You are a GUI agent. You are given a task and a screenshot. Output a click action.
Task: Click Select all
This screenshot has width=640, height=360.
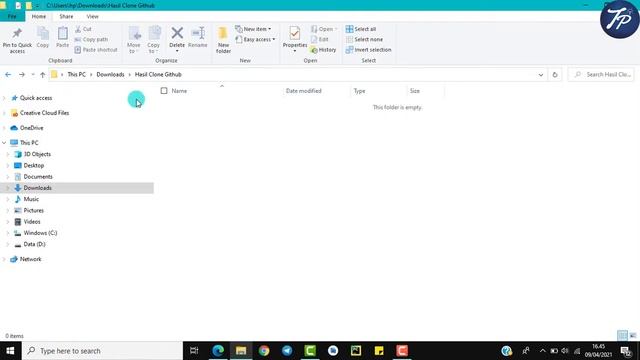click(x=361, y=29)
